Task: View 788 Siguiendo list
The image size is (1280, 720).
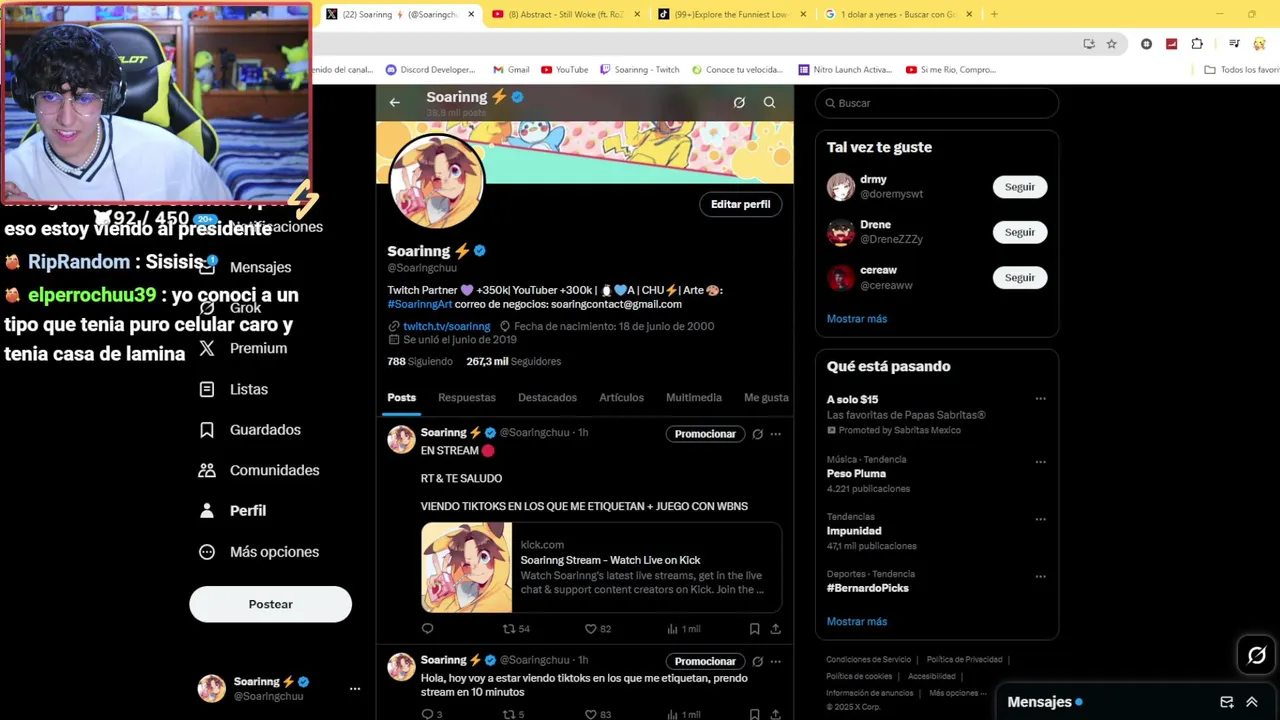Action: pyautogui.click(x=420, y=361)
